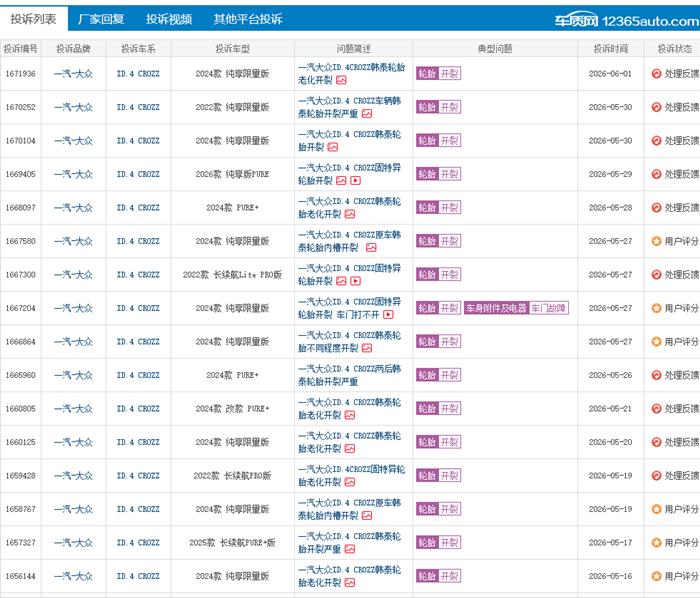Screen dimensions: 700x598
Task: Open the 投诉视频 tab
Action: pos(169,19)
